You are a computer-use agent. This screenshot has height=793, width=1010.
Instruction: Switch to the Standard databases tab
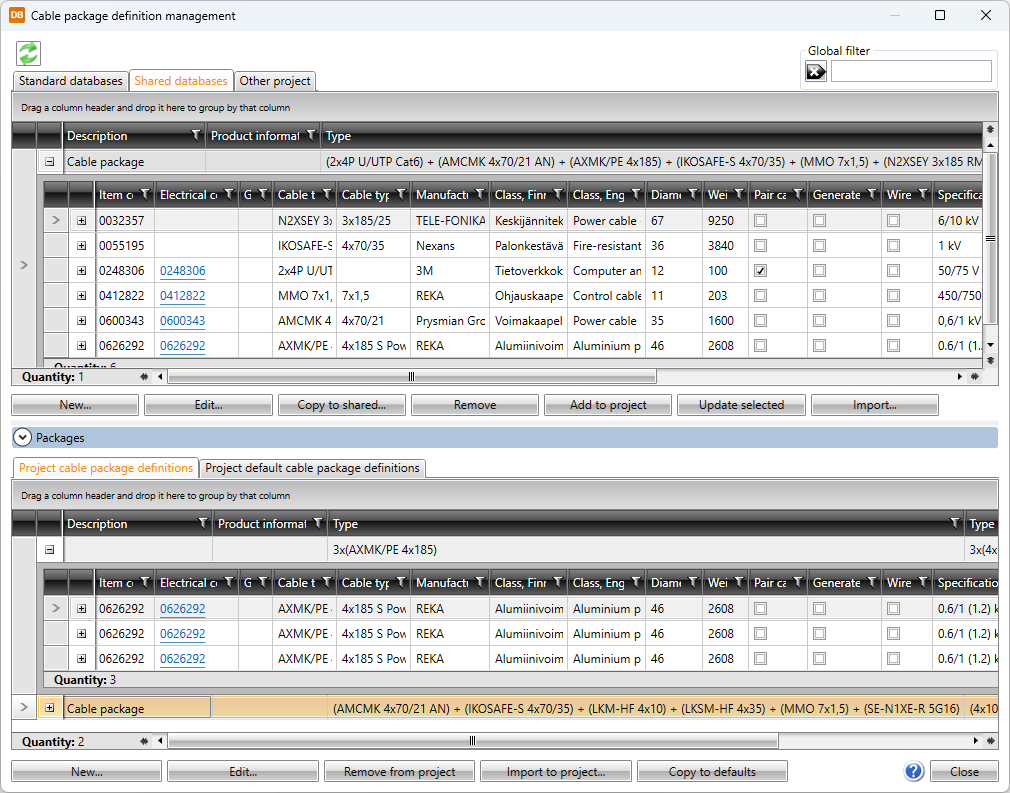71,81
